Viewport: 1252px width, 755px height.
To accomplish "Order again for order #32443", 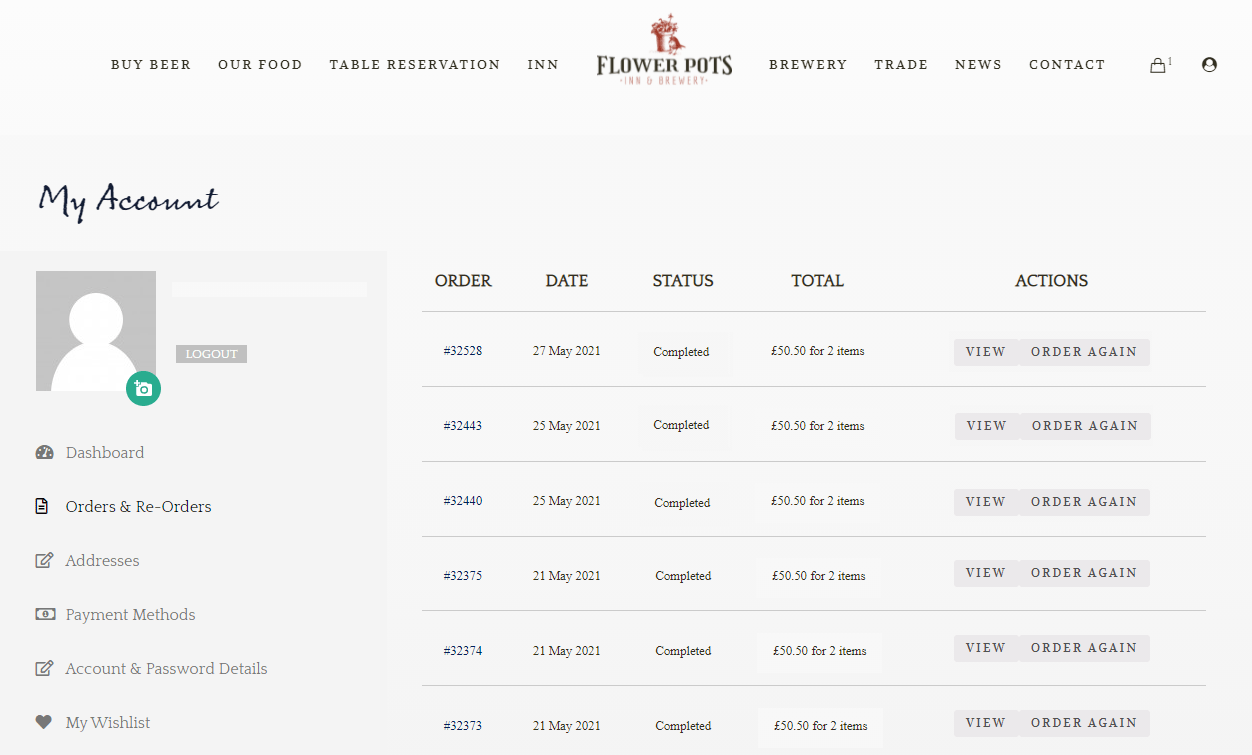I will click(x=1085, y=426).
